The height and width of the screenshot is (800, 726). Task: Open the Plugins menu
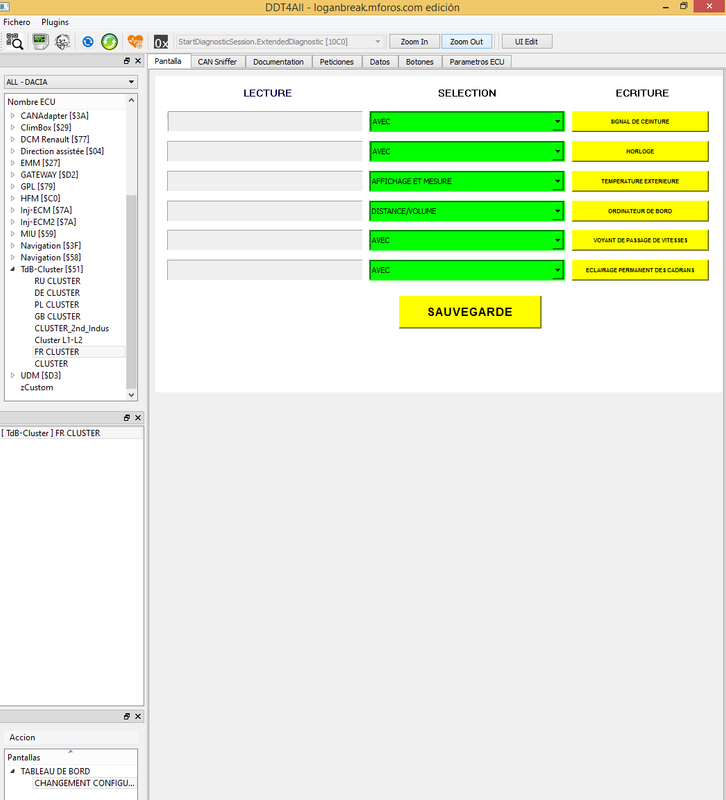pyautogui.click(x=55, y=22)
